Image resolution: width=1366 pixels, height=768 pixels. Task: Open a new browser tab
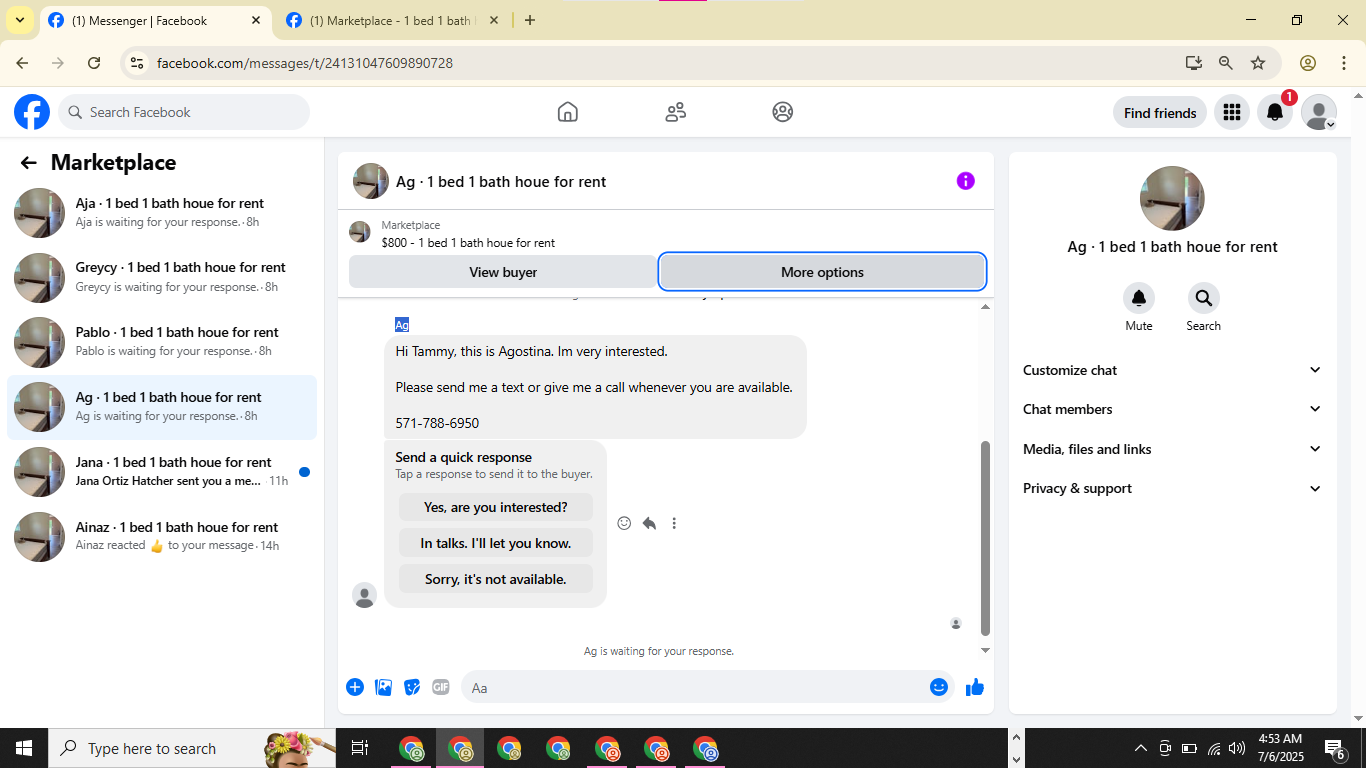coord(530,20)
